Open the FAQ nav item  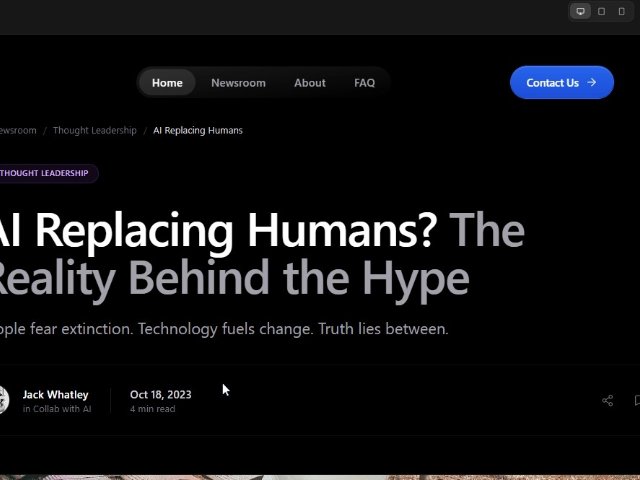pyautogui.click(x=364, y=83)
